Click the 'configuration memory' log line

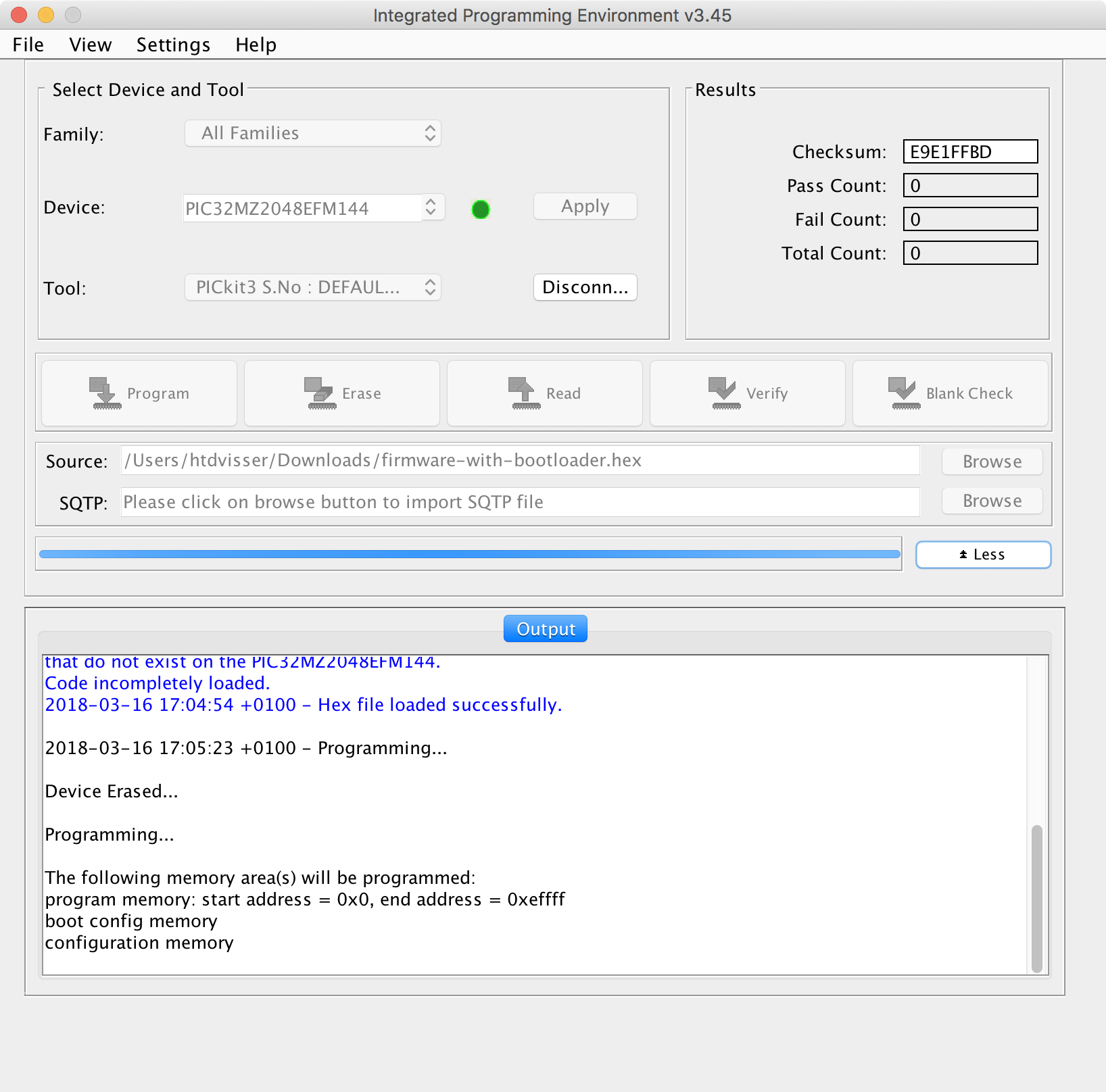(x=139, y=943)
